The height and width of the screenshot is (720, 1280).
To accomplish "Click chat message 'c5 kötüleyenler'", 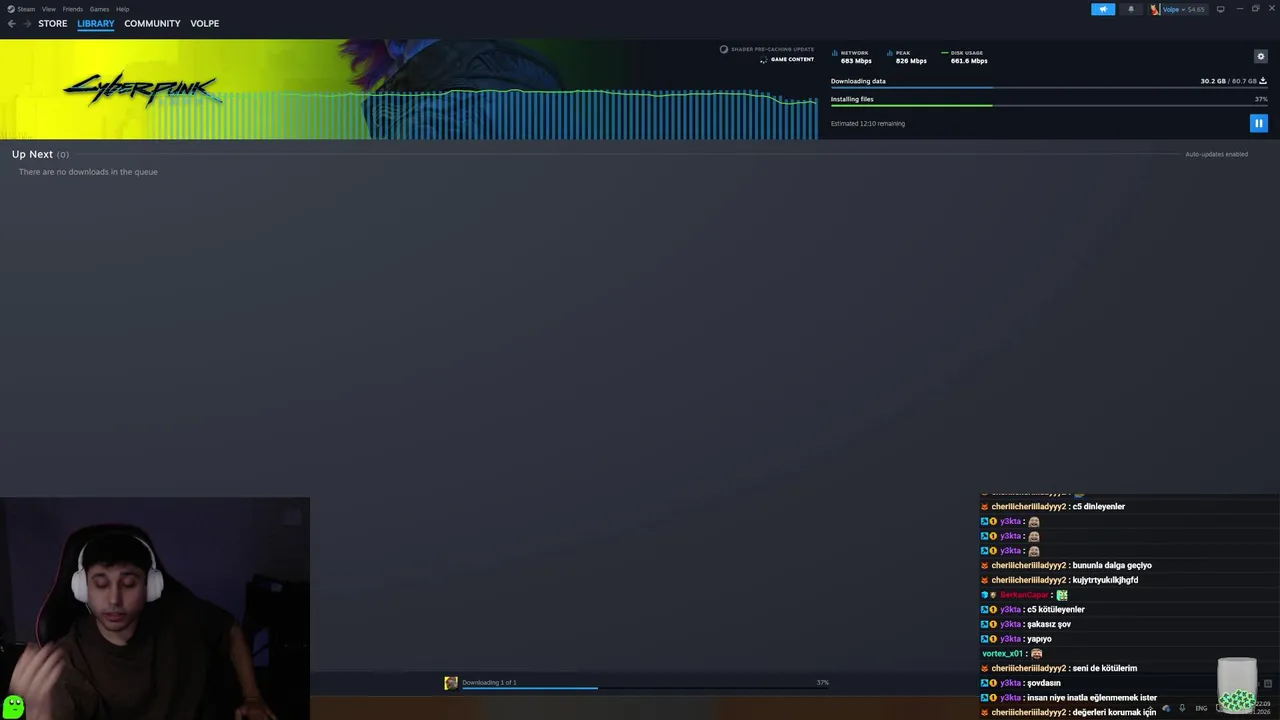I will click(1056, 609).
